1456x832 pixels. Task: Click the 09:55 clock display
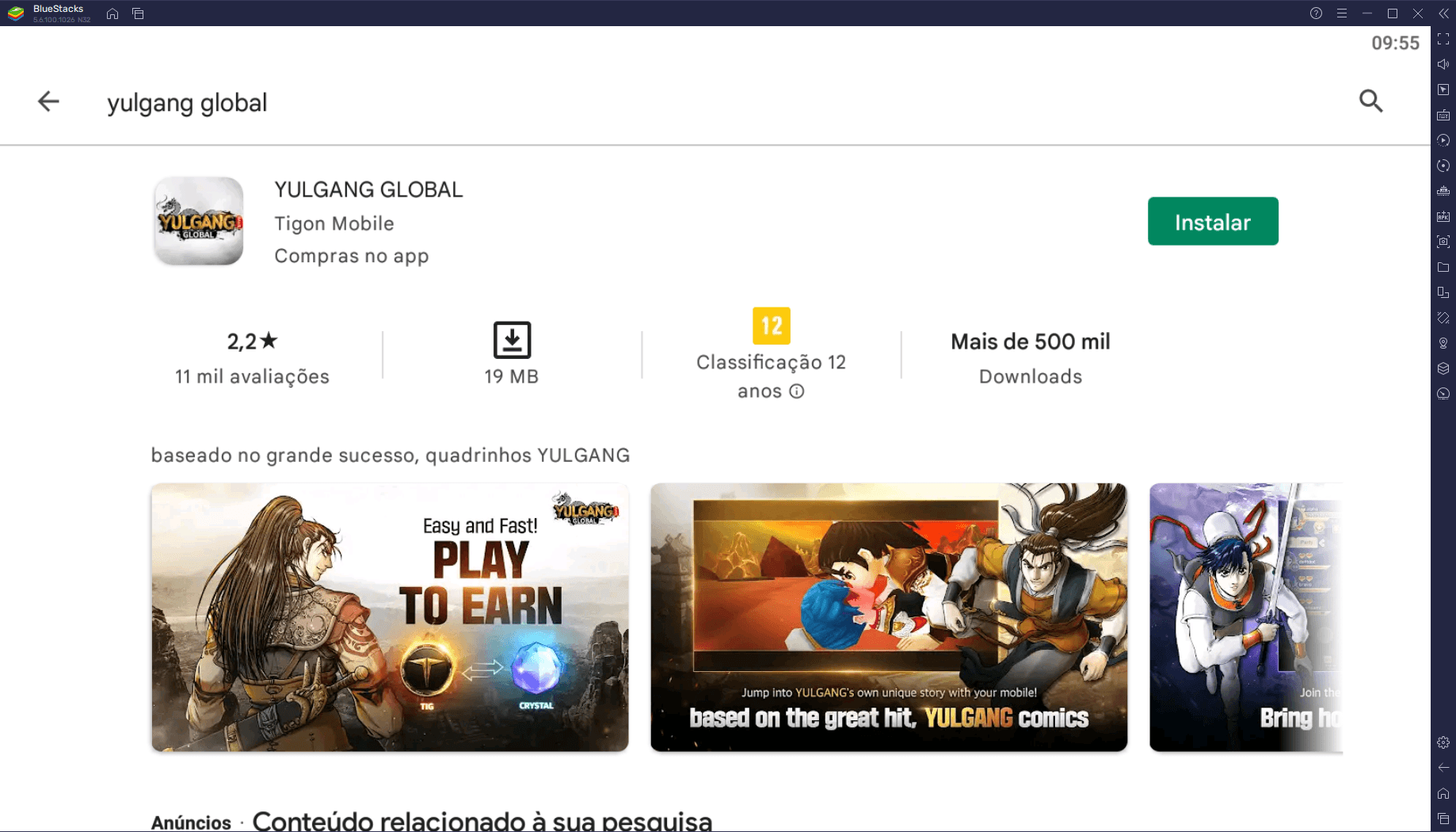pyautogui.click(x=1395, y=43)
